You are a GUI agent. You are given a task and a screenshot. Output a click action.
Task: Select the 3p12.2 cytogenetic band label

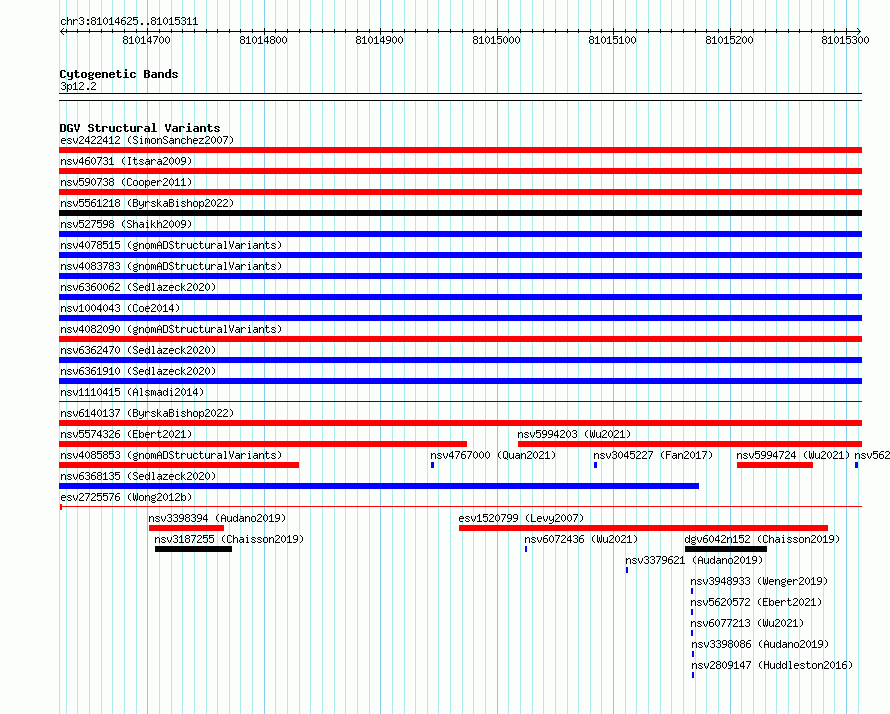(78, 86)
